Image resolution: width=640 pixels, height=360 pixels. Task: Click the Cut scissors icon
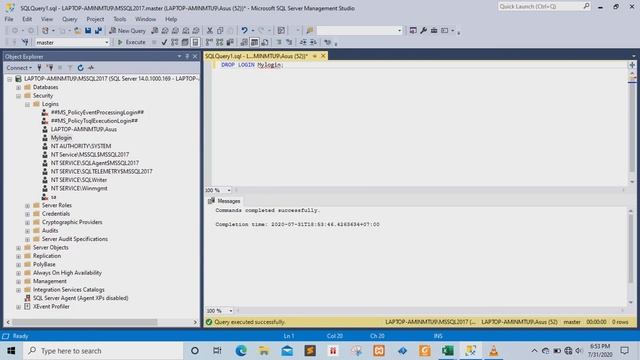click(210, 31)
